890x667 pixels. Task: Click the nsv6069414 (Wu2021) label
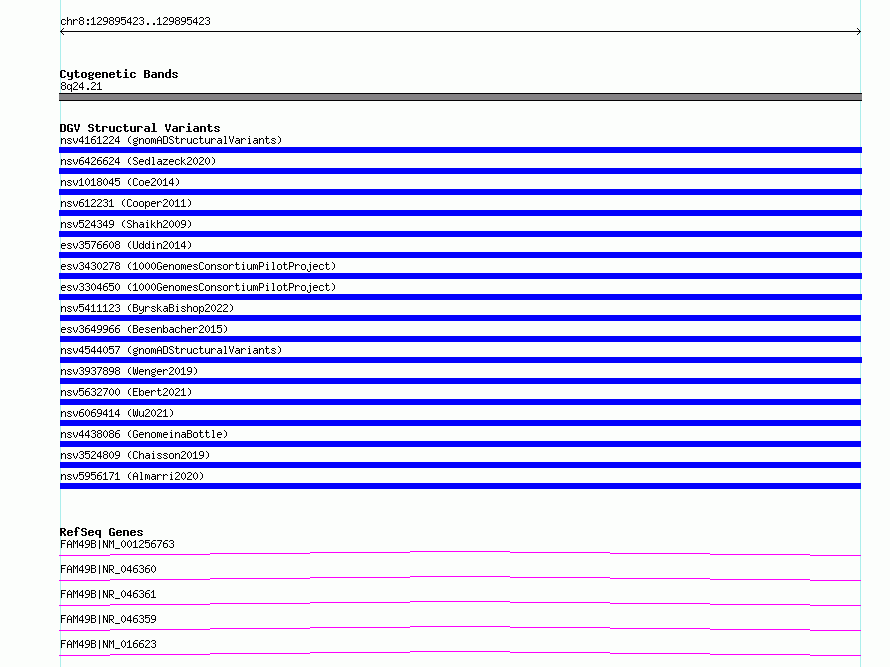117,413
